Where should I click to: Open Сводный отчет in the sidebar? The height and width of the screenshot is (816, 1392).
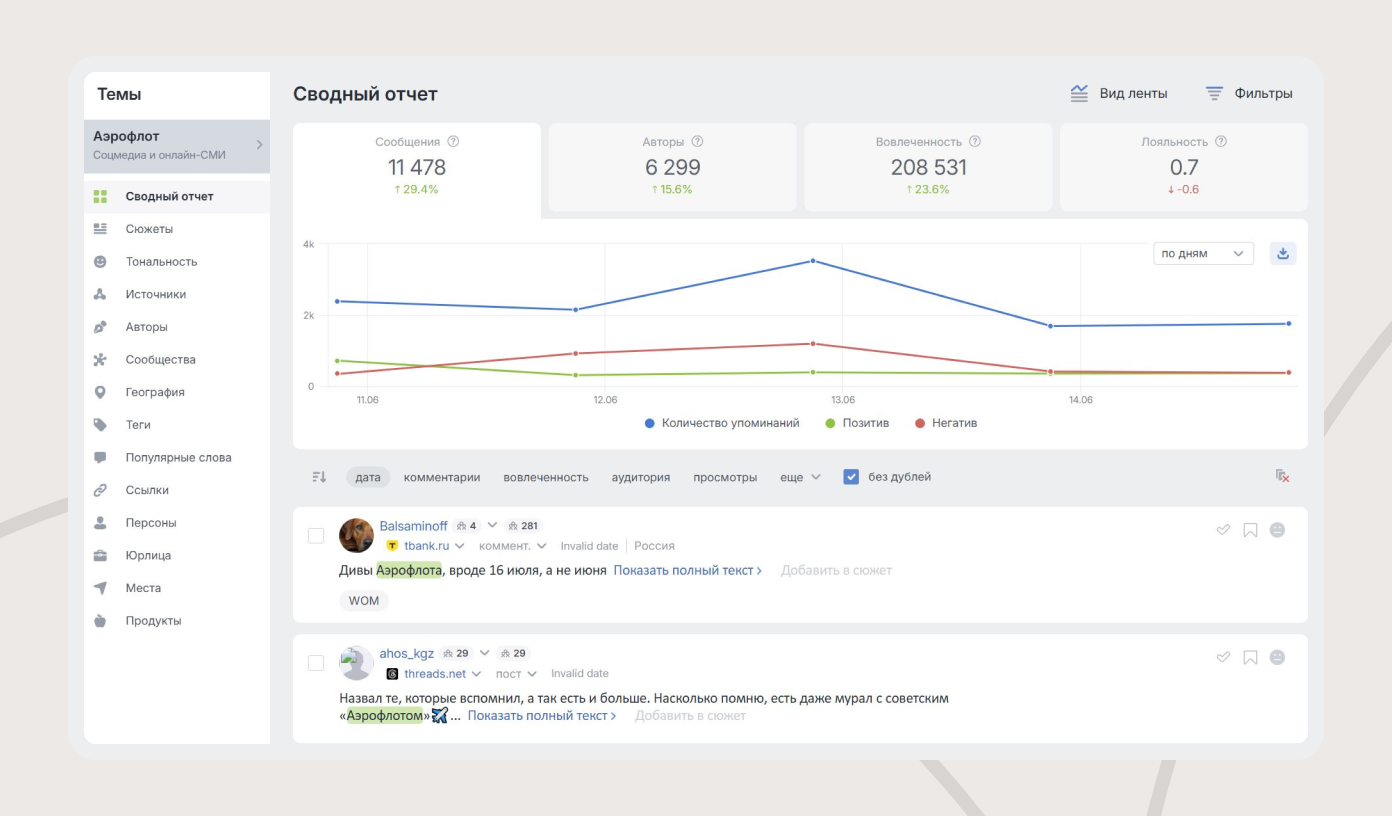[177, 196]
